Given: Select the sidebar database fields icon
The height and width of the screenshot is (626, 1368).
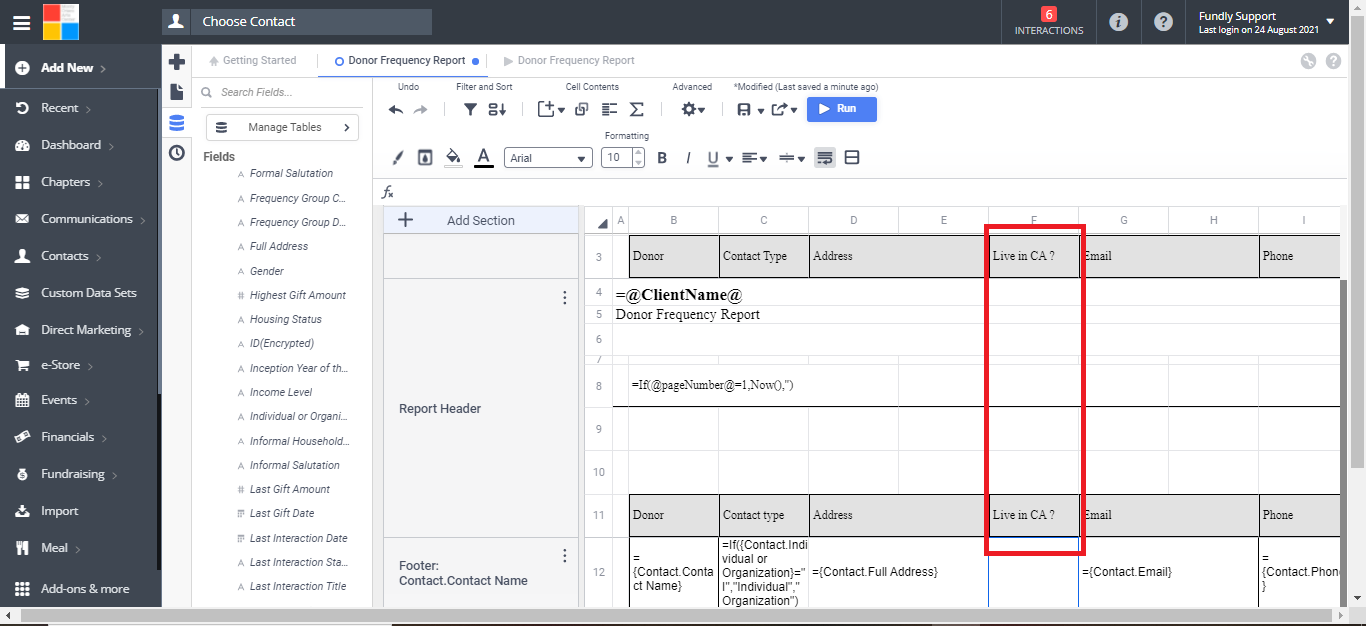Looking at the screenshot, I should coord(177,122).
